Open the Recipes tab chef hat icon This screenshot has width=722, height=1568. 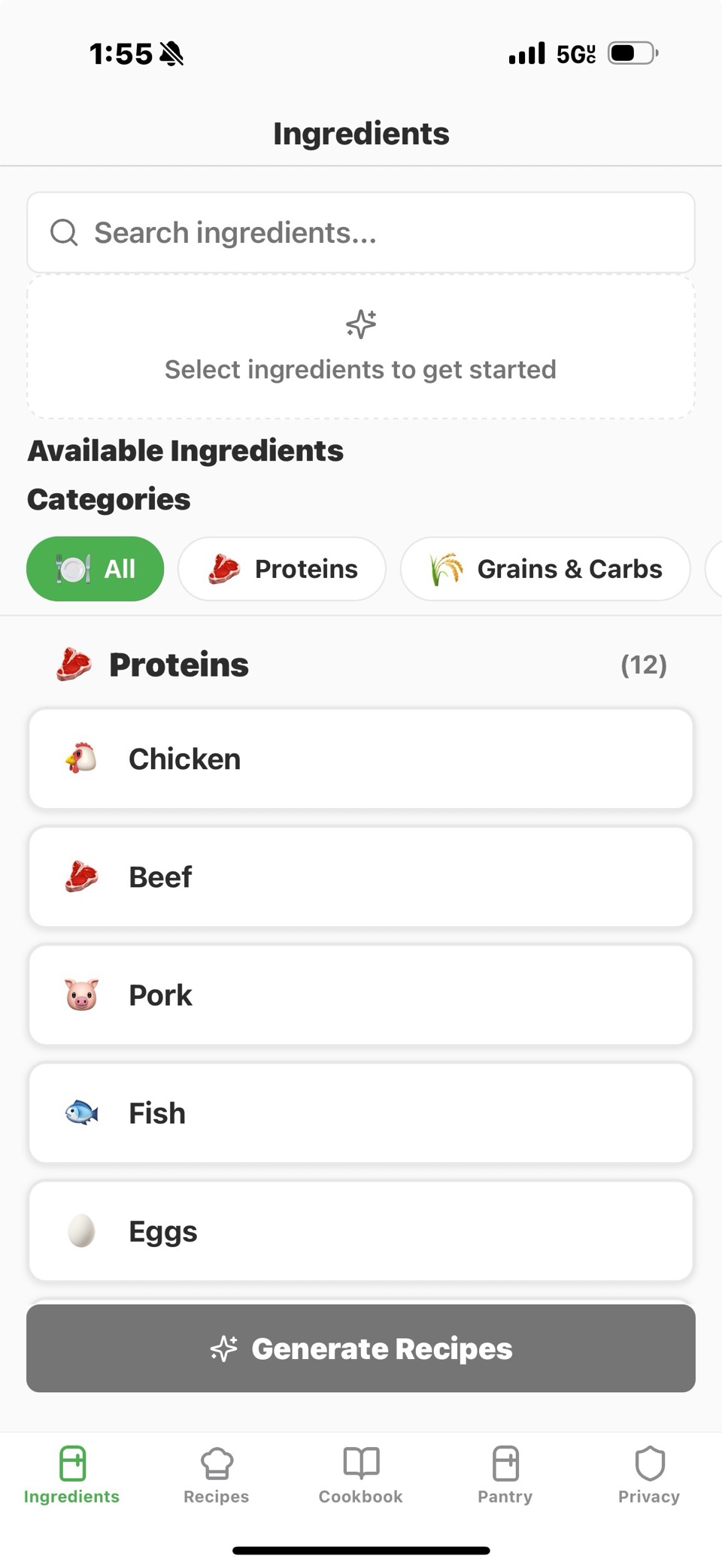(x=217, y=1463)
